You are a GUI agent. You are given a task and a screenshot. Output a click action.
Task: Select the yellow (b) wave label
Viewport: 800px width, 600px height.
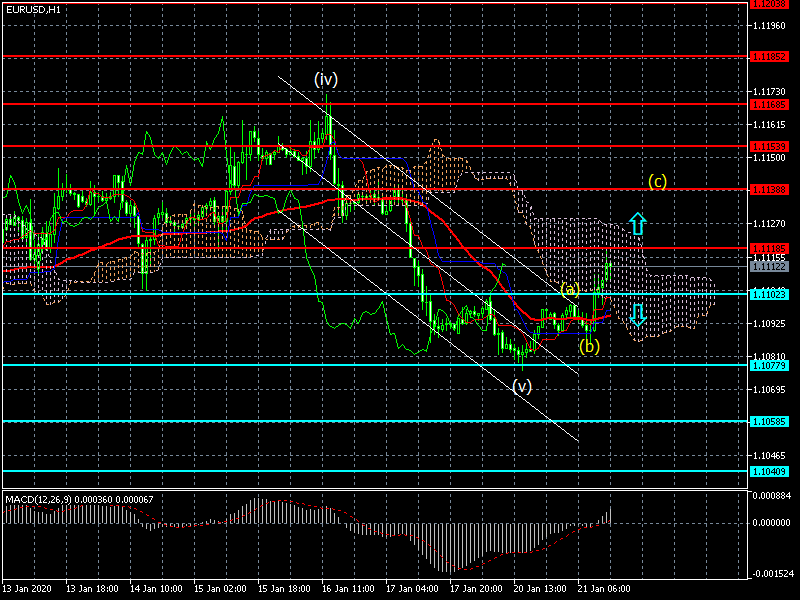589,346
